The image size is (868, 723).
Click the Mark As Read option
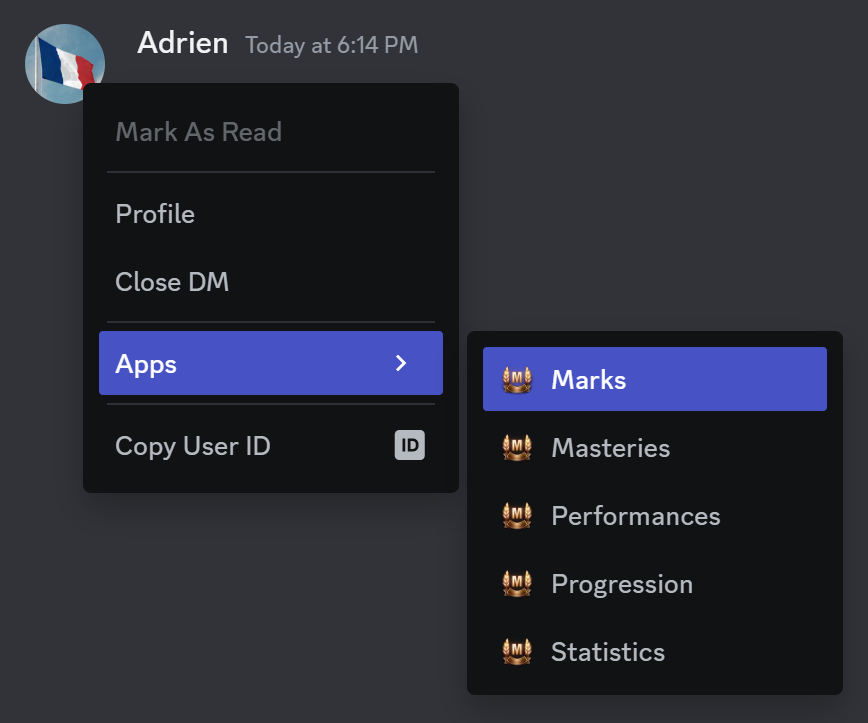[198, 132]
